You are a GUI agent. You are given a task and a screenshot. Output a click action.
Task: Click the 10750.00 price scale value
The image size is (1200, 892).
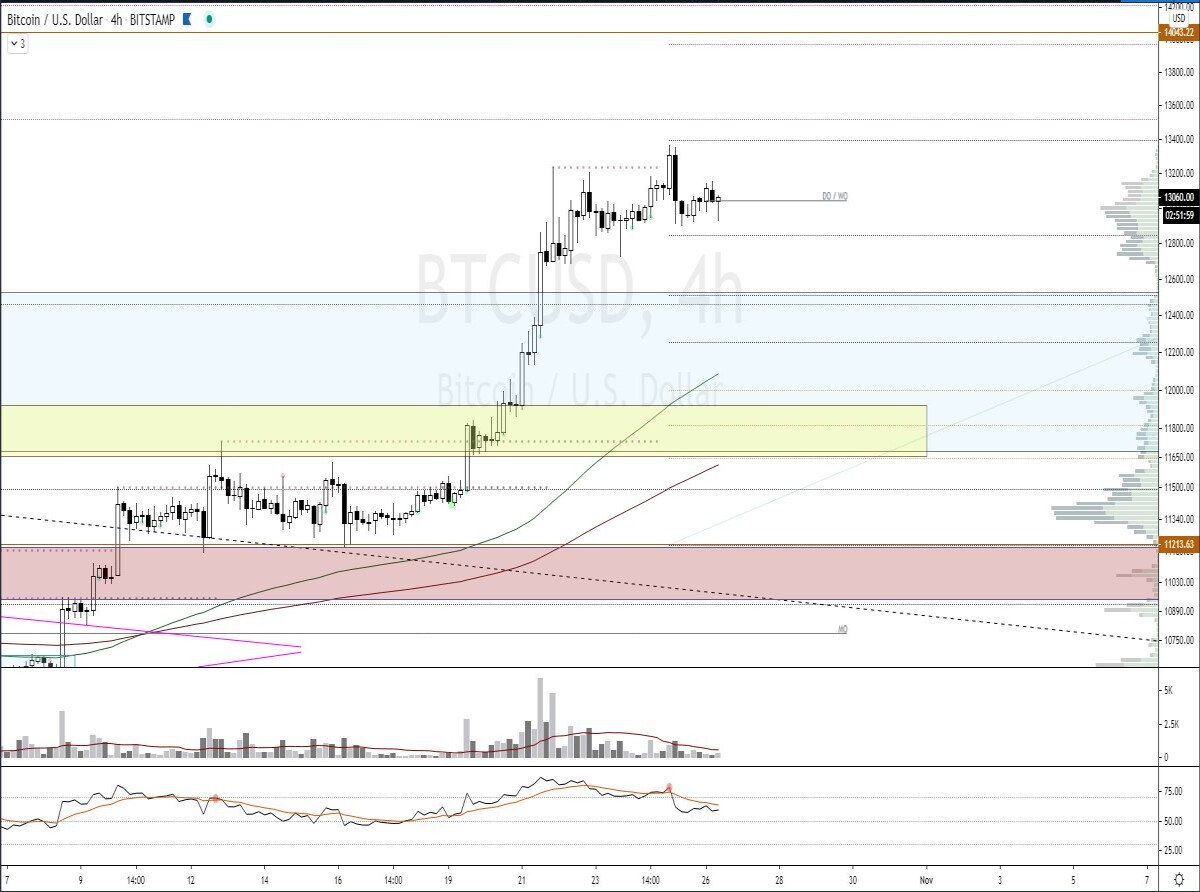1179,640
